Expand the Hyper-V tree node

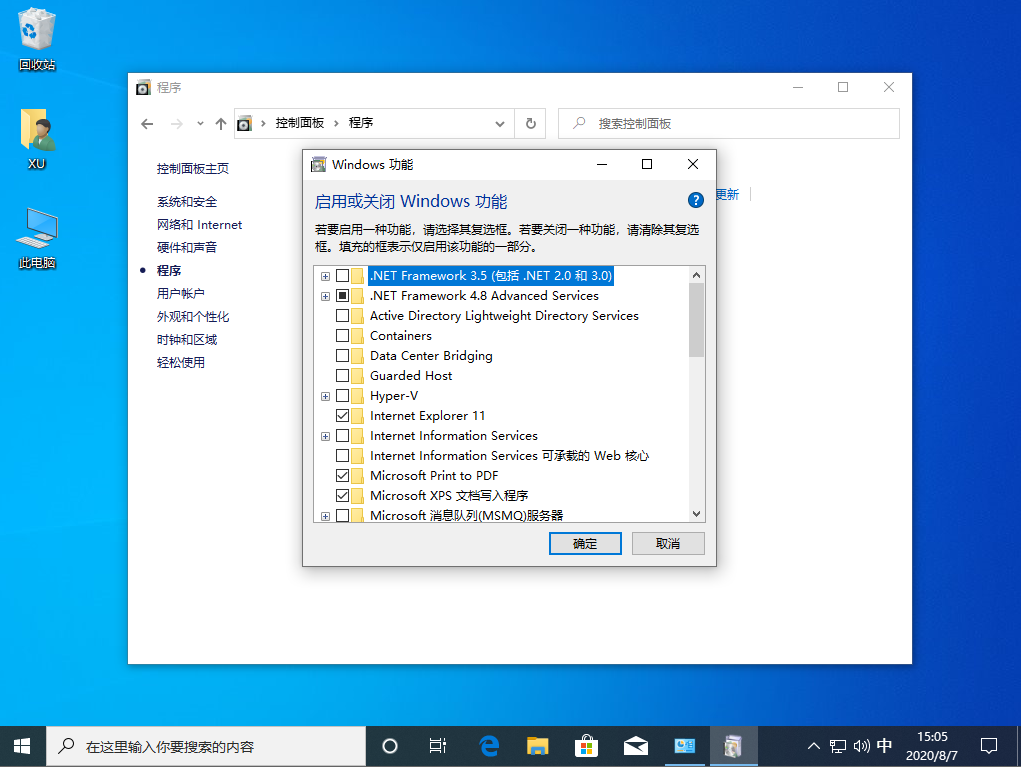point(326,396)
